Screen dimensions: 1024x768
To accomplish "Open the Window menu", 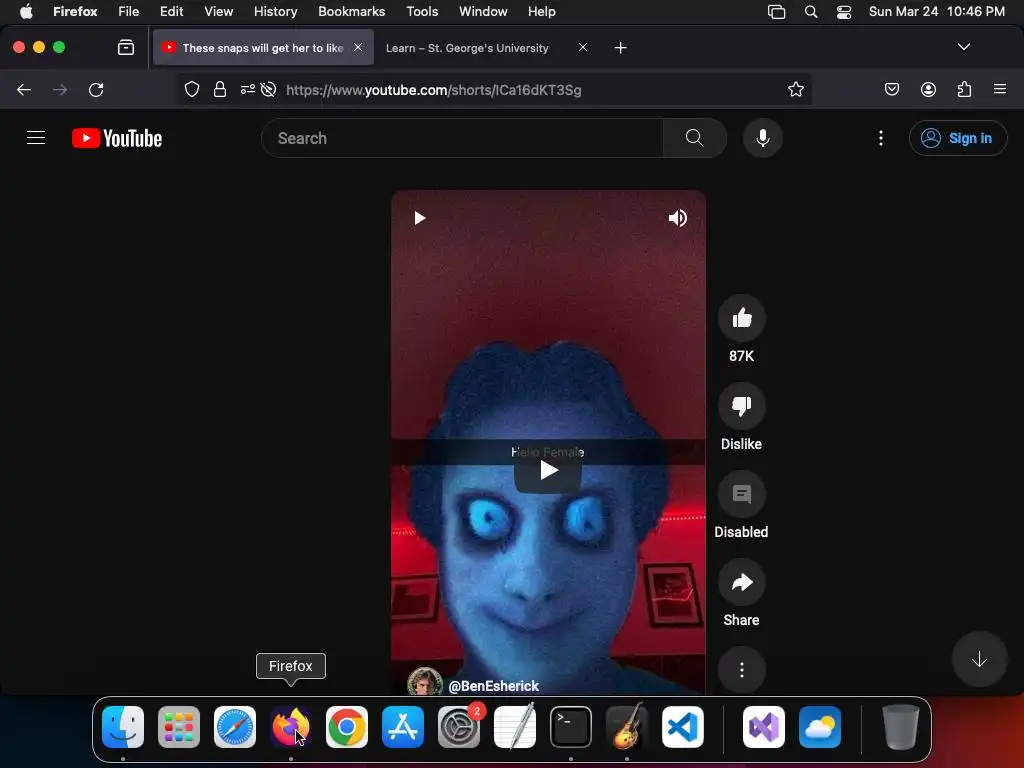I will pos(483,11).
